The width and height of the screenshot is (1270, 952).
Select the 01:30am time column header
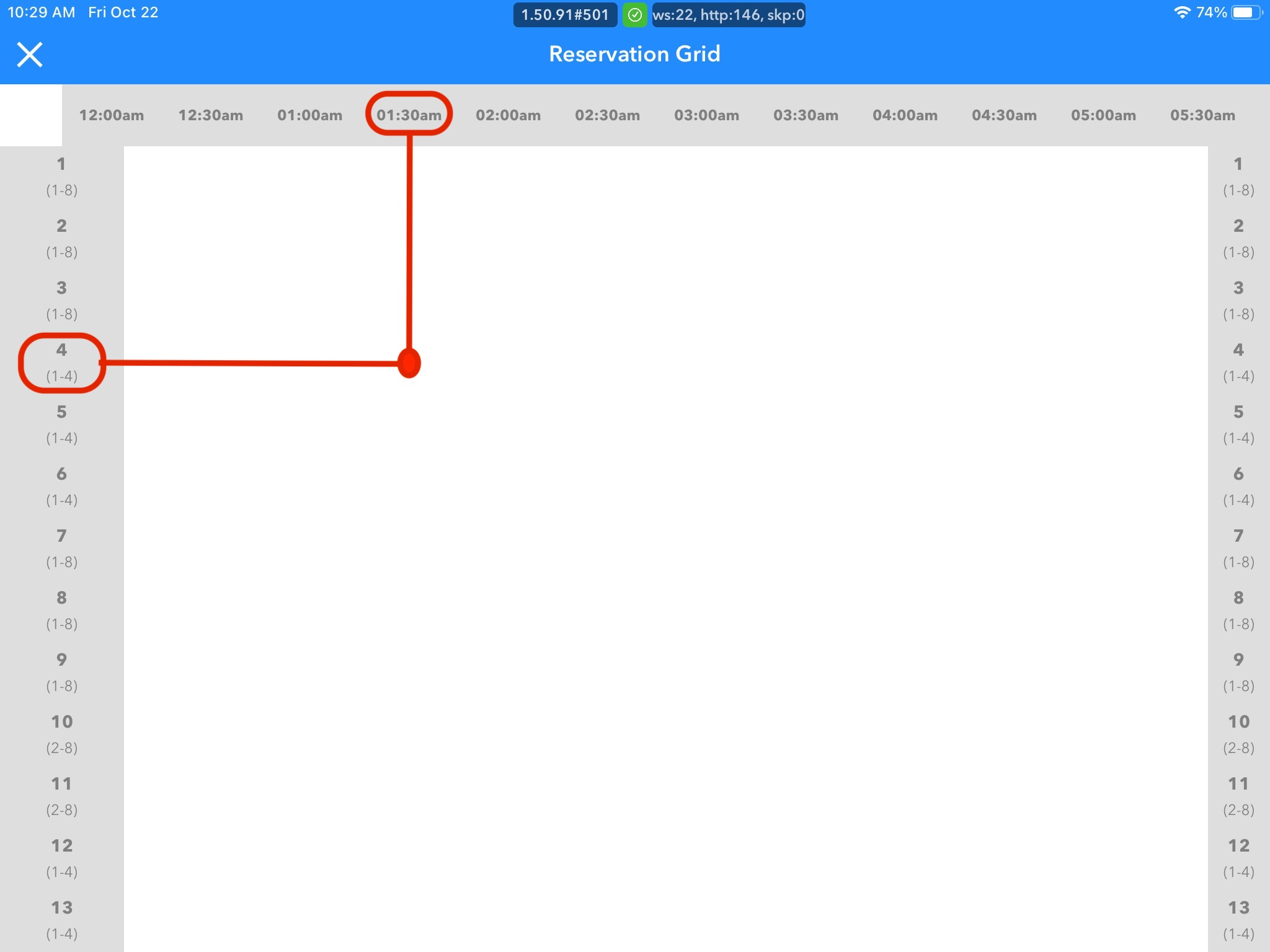click(409, 115)
